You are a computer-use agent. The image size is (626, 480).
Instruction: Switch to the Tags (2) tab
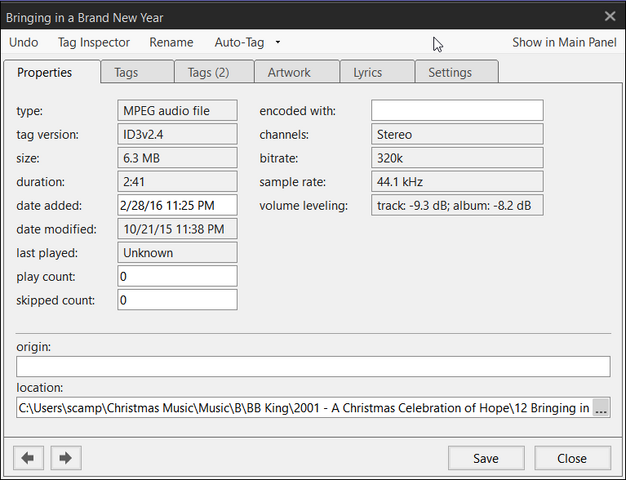(x=214, y=72)
